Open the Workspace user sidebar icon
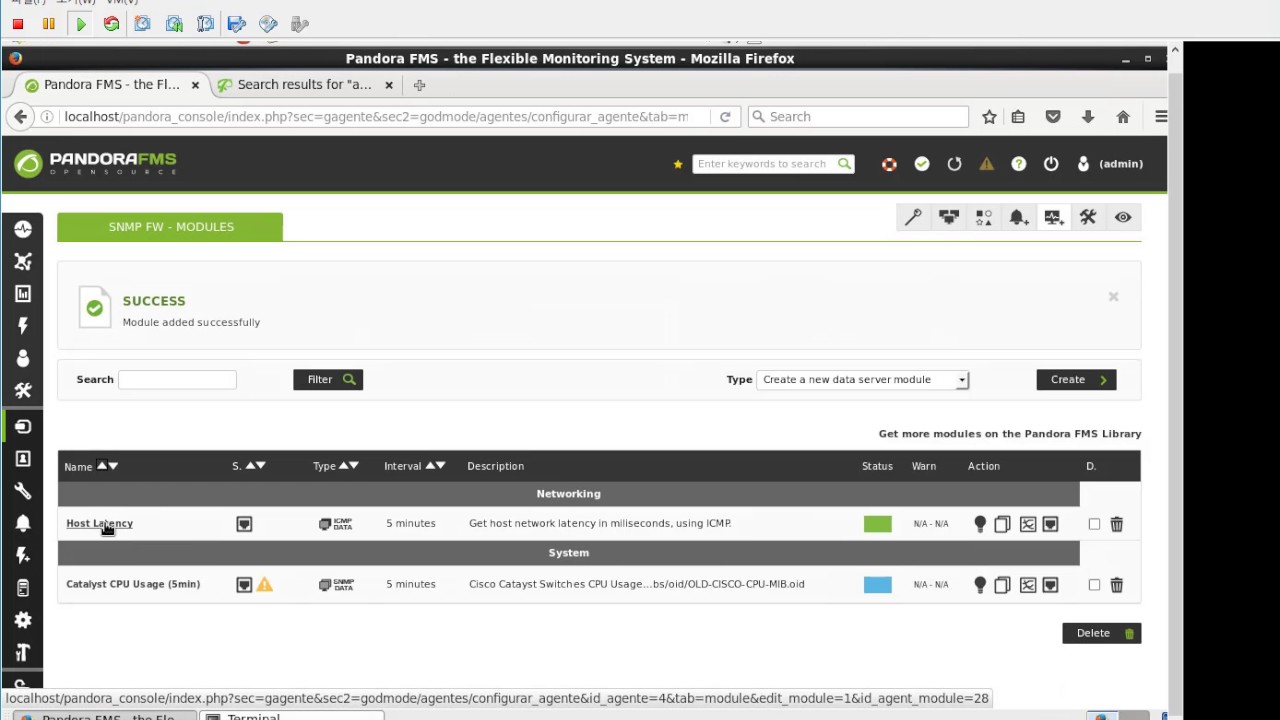The height and width of the screenshot is (720, 1280). point(23,358)
